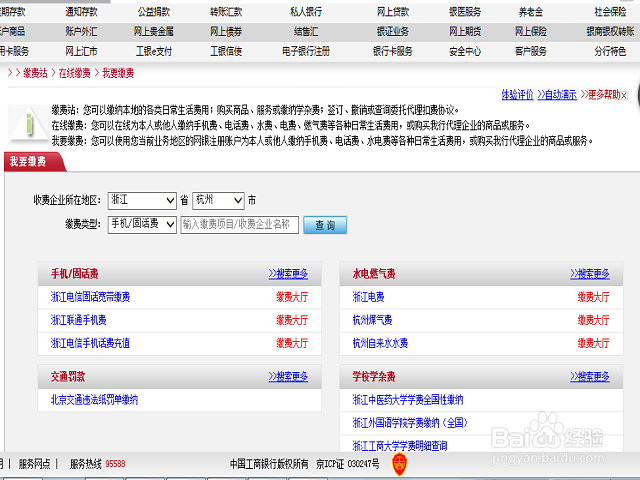
Task: Click the 查询 button
Action: coord(325,225)
